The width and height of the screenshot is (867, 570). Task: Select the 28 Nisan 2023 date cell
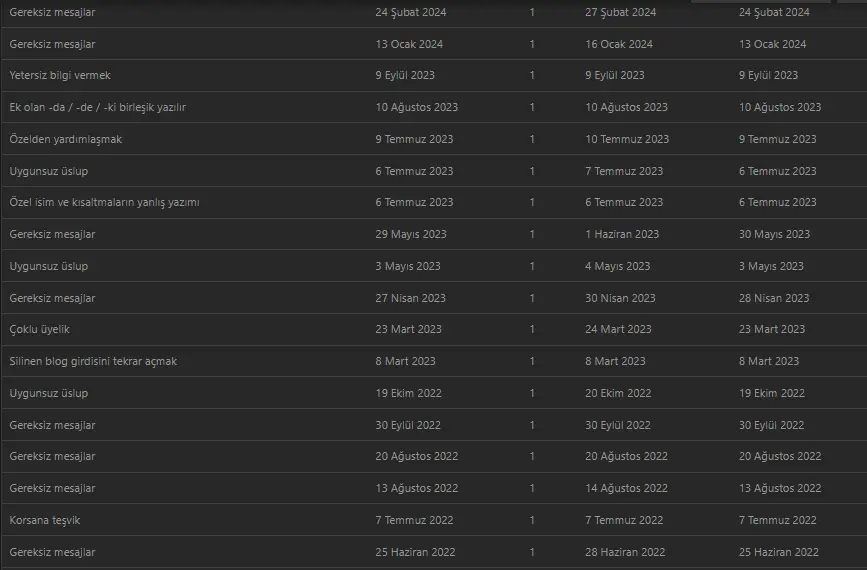[774, 299]
